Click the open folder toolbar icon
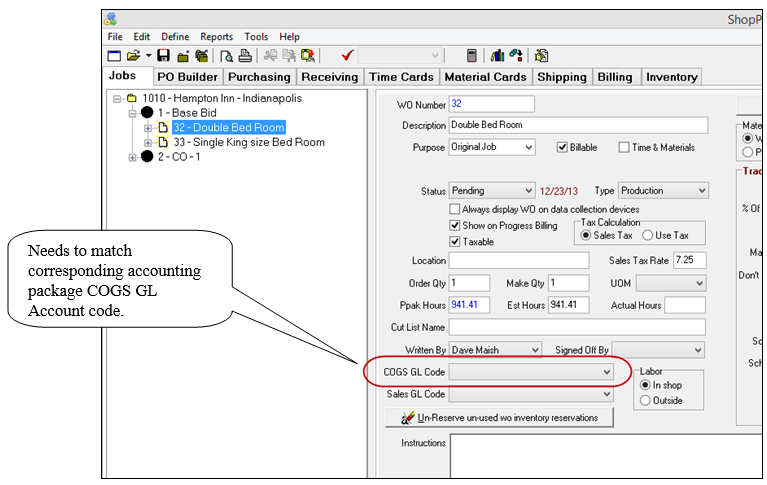 [133, 56]
